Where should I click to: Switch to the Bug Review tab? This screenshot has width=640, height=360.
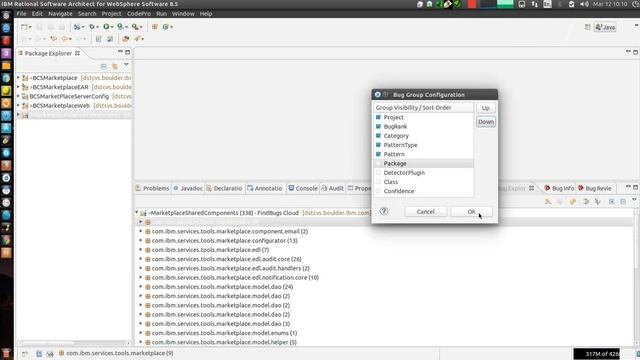(x=594, y=188)
